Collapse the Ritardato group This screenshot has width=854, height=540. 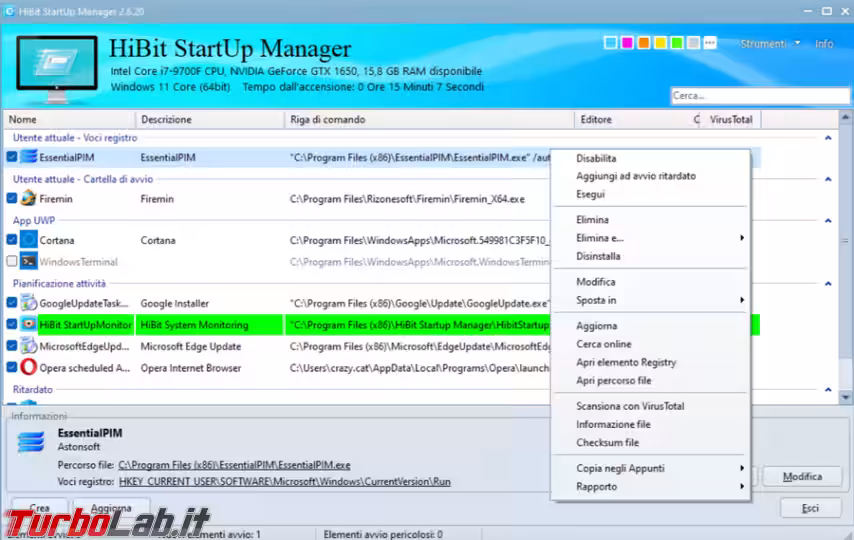[828, 390]
